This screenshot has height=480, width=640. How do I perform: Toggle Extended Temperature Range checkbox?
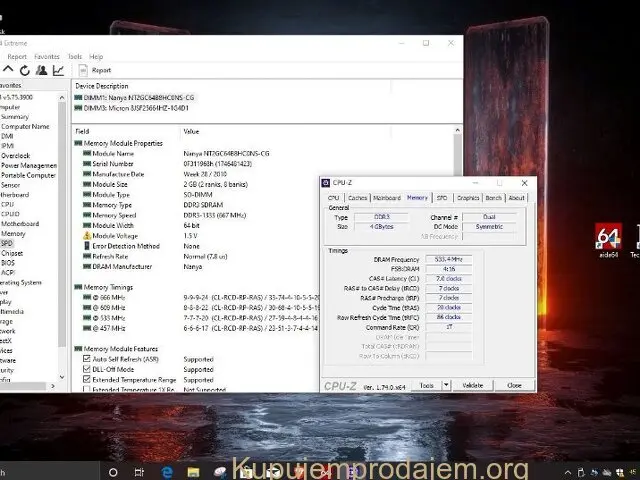click(x=86, y=380)
